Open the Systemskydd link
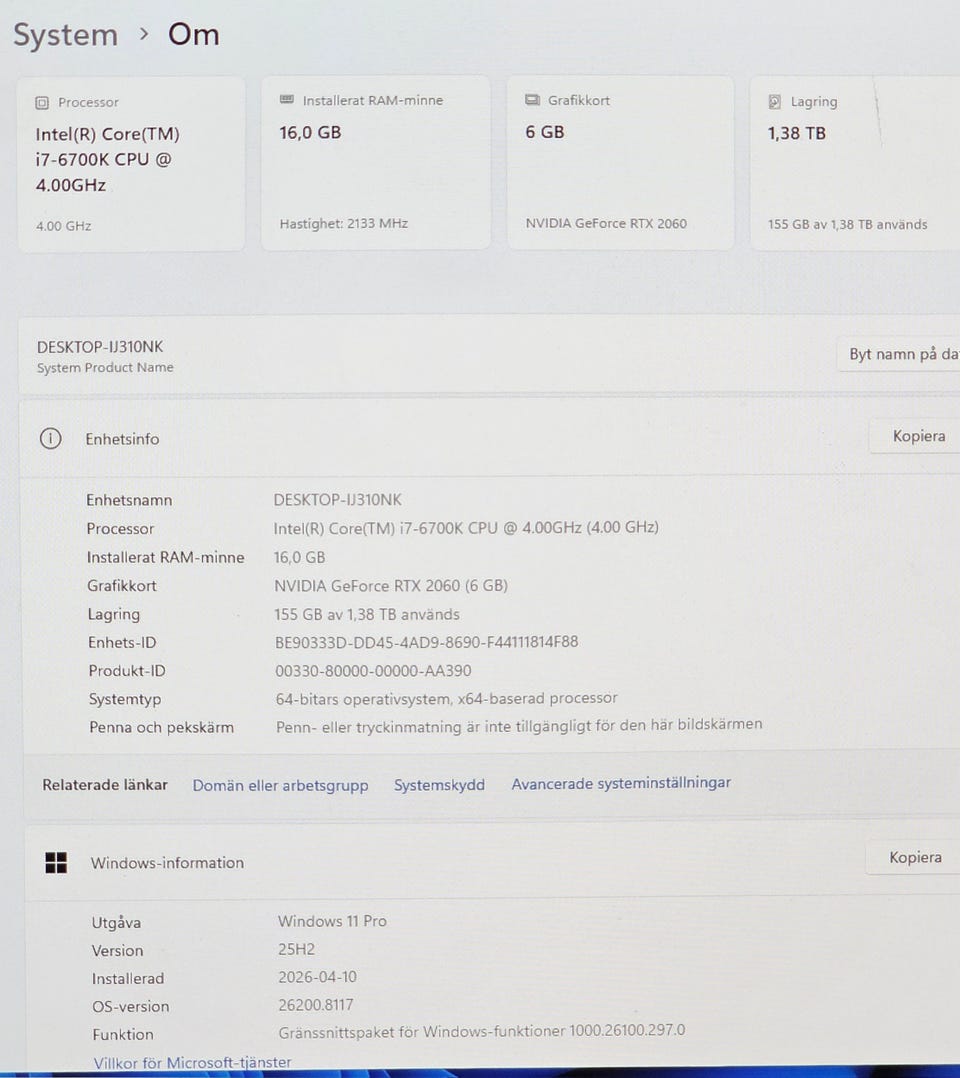The height and width of the screenshot is (1078, 960). click(439, 784)
